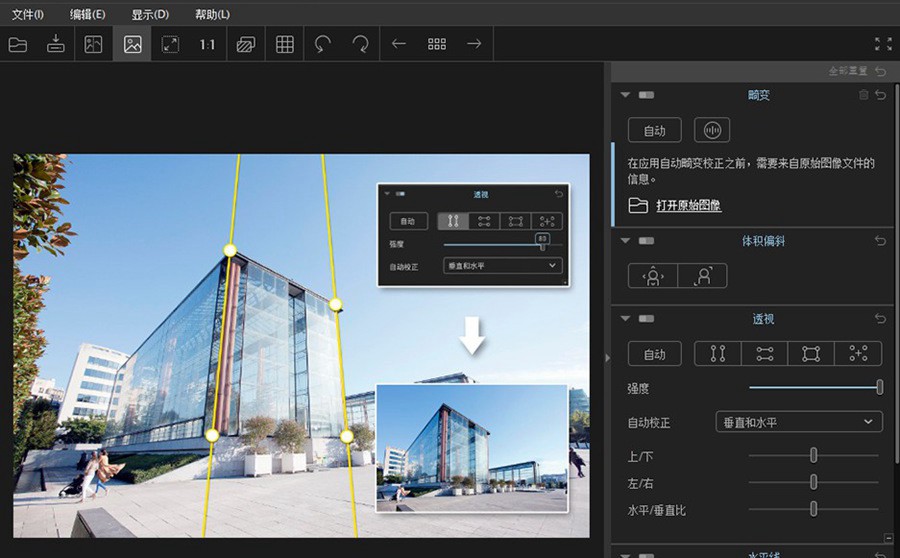Viewport: 900px width, 558px height.
Task: Toggle the 透视 correction switch
Action: [646, 318]
